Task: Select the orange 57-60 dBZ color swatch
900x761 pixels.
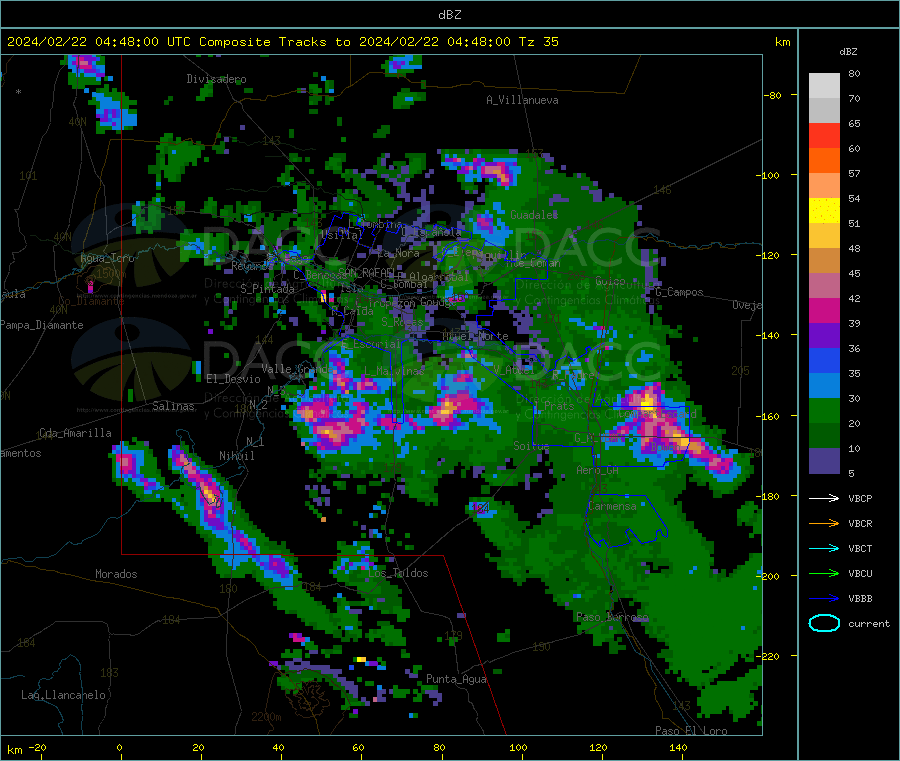Action: click(824, 161)
